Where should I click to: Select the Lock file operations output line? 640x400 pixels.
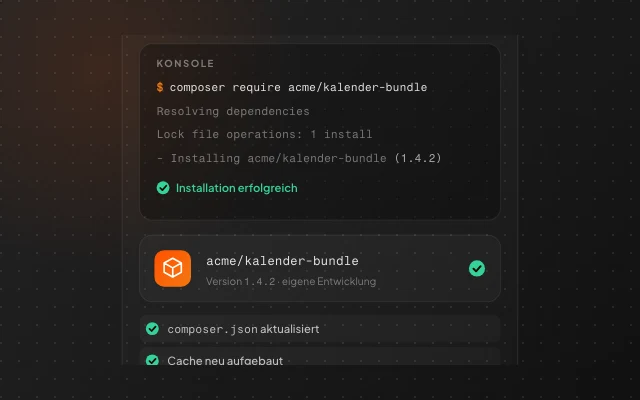coord(264,134)
